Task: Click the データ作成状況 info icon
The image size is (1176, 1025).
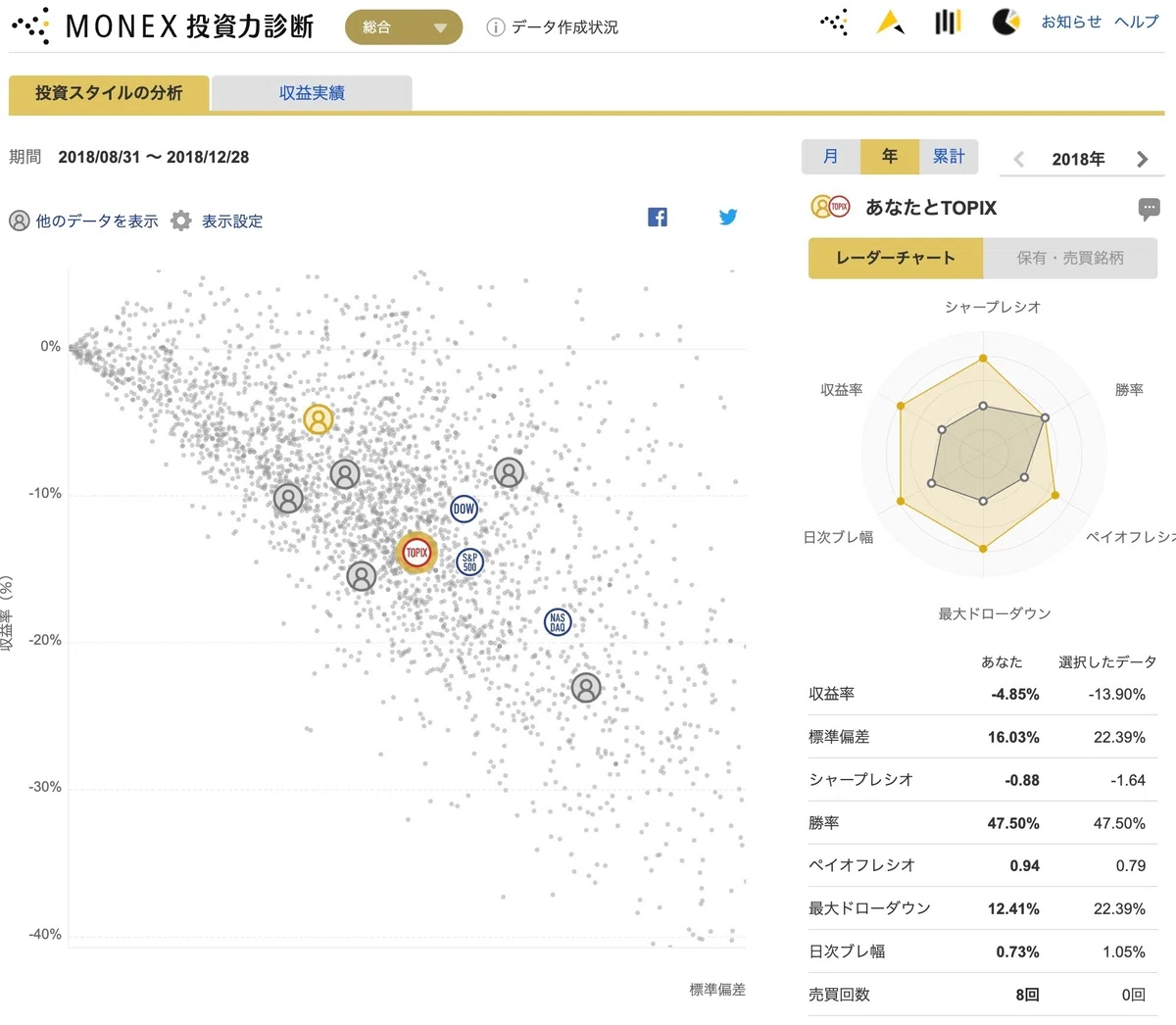Action: pyautogui.click(x=495, y=27)
